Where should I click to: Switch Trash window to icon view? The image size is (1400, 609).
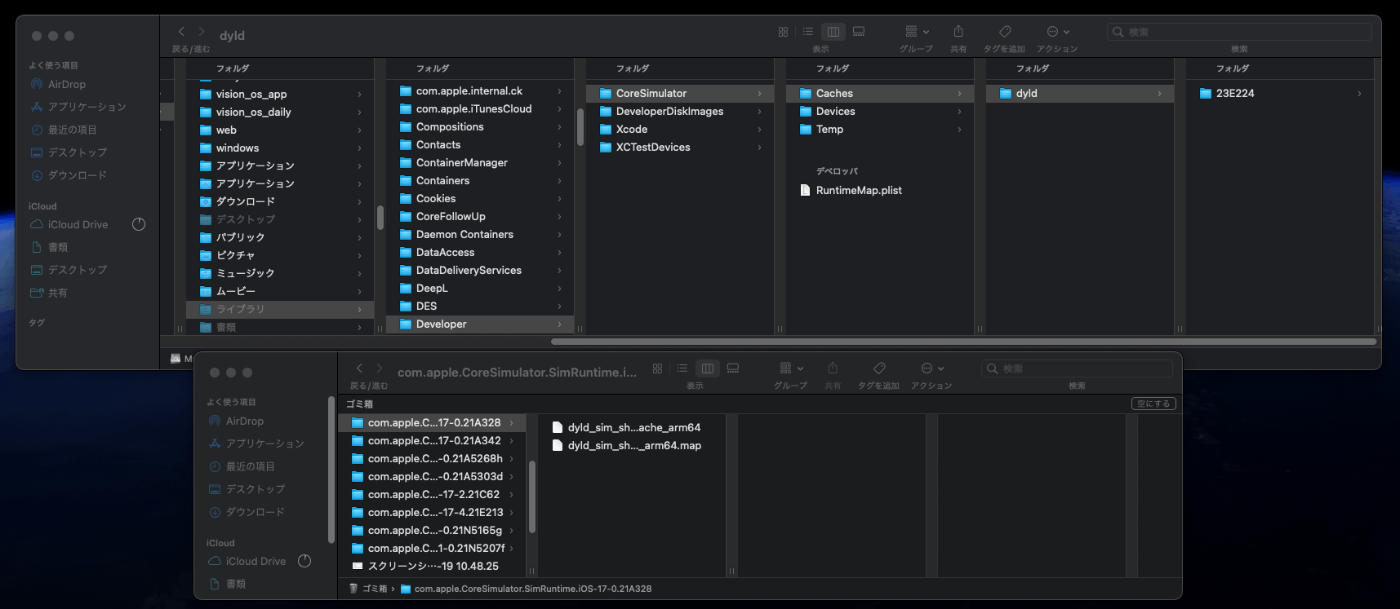coord(657,369)
